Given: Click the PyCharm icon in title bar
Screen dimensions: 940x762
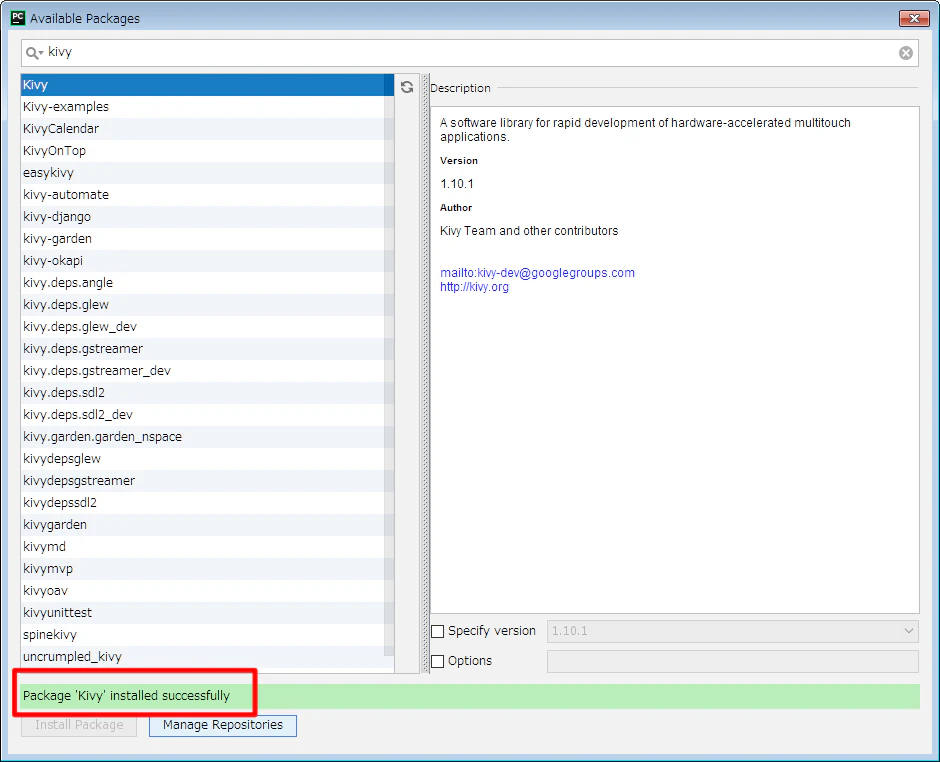Looking at the screenshot, I should 18,18.
